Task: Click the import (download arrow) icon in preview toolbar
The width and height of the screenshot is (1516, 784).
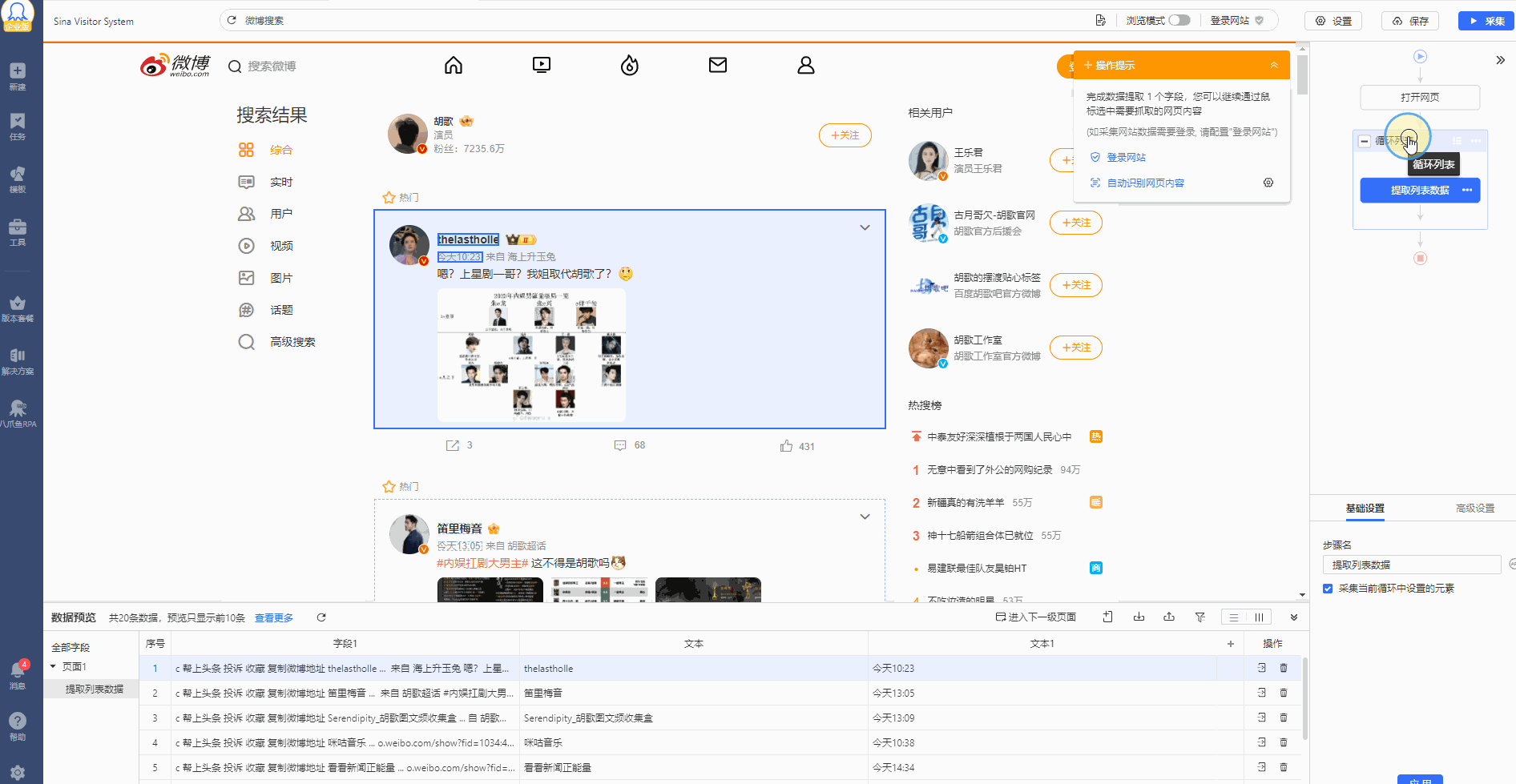Action: pos(1139,617)
